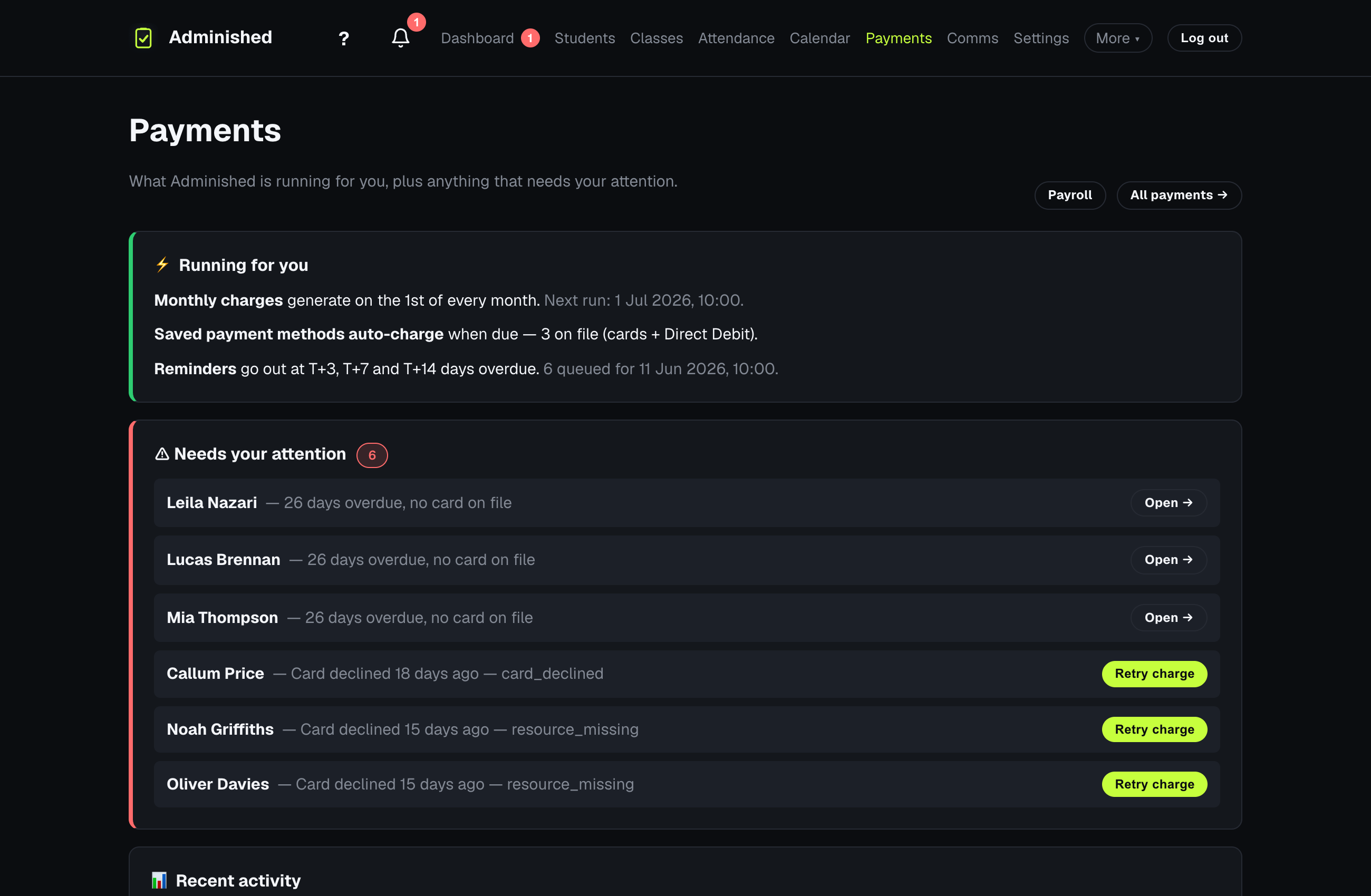Open the Calendar nav item
Viewport: 1371px width, 896px height.
(819, 38)
